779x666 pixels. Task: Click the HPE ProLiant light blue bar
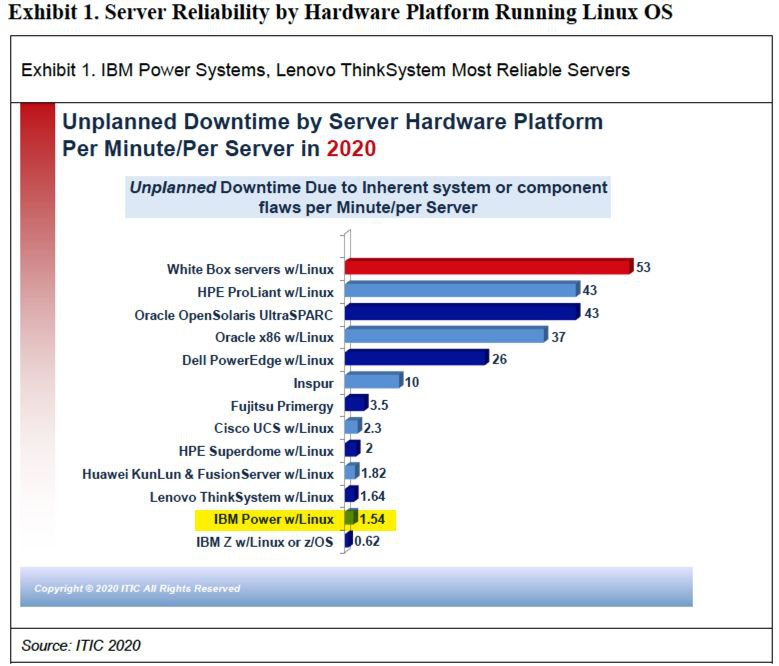pos(462,290)
